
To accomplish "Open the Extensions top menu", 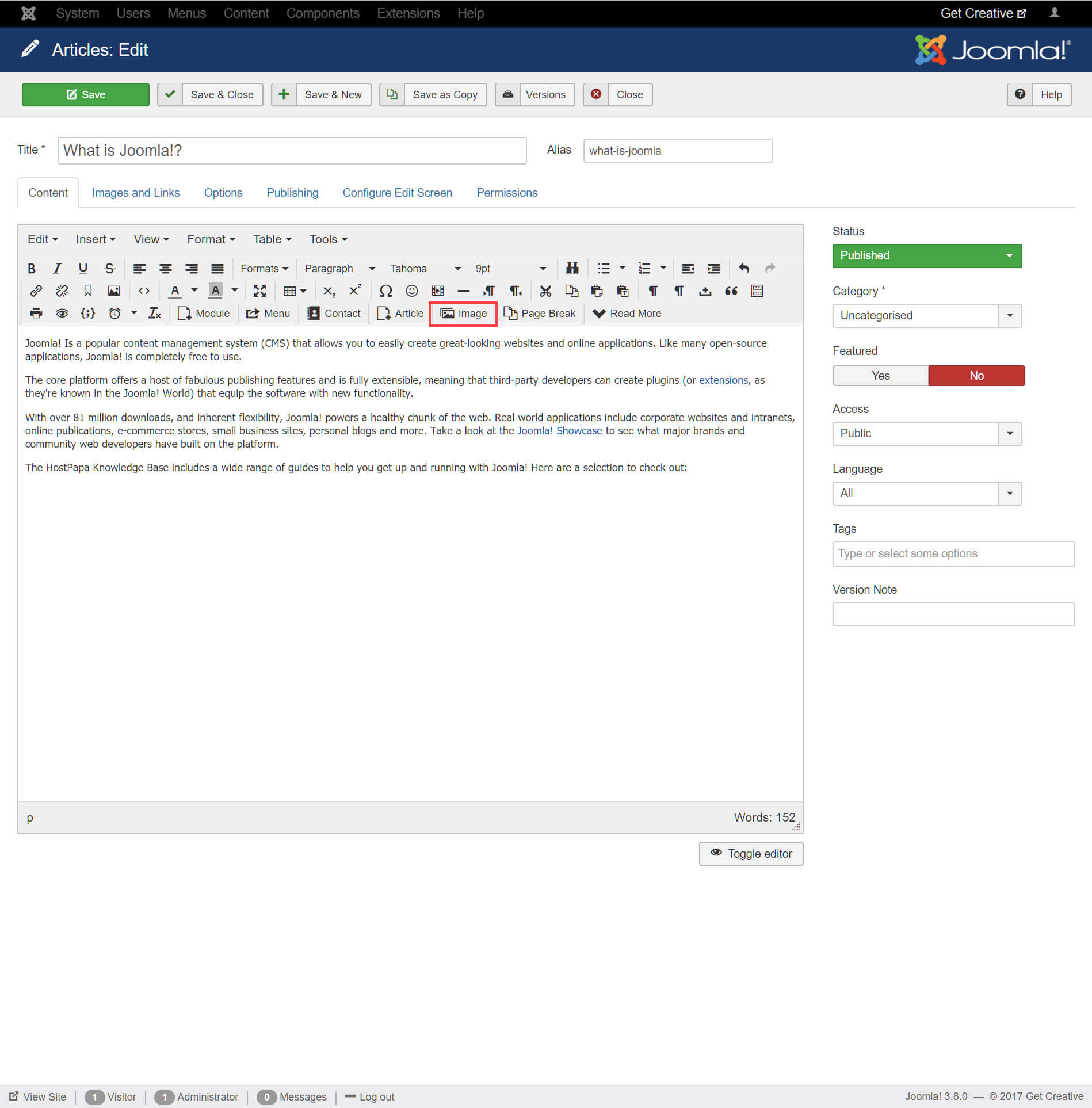I will pyautogui.click(x=408, y=13).
